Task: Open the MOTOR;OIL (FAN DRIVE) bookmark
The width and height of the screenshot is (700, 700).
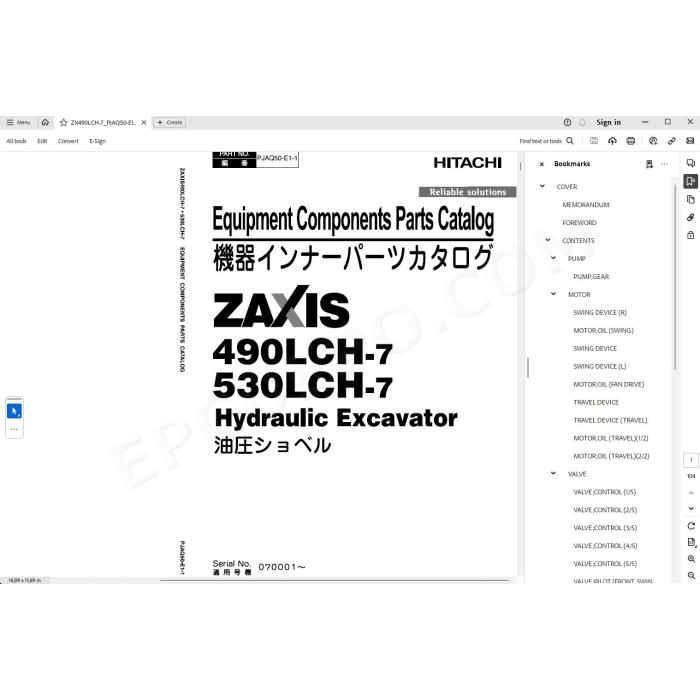Action: 609,384
